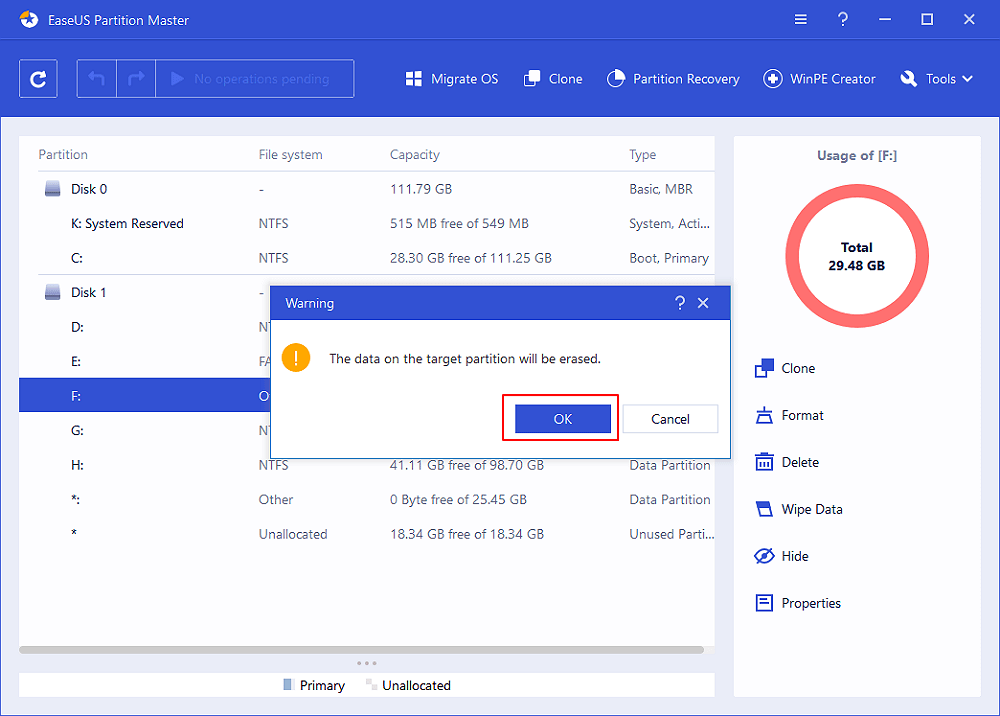Minimize the EaseUS window

(885, 20)
